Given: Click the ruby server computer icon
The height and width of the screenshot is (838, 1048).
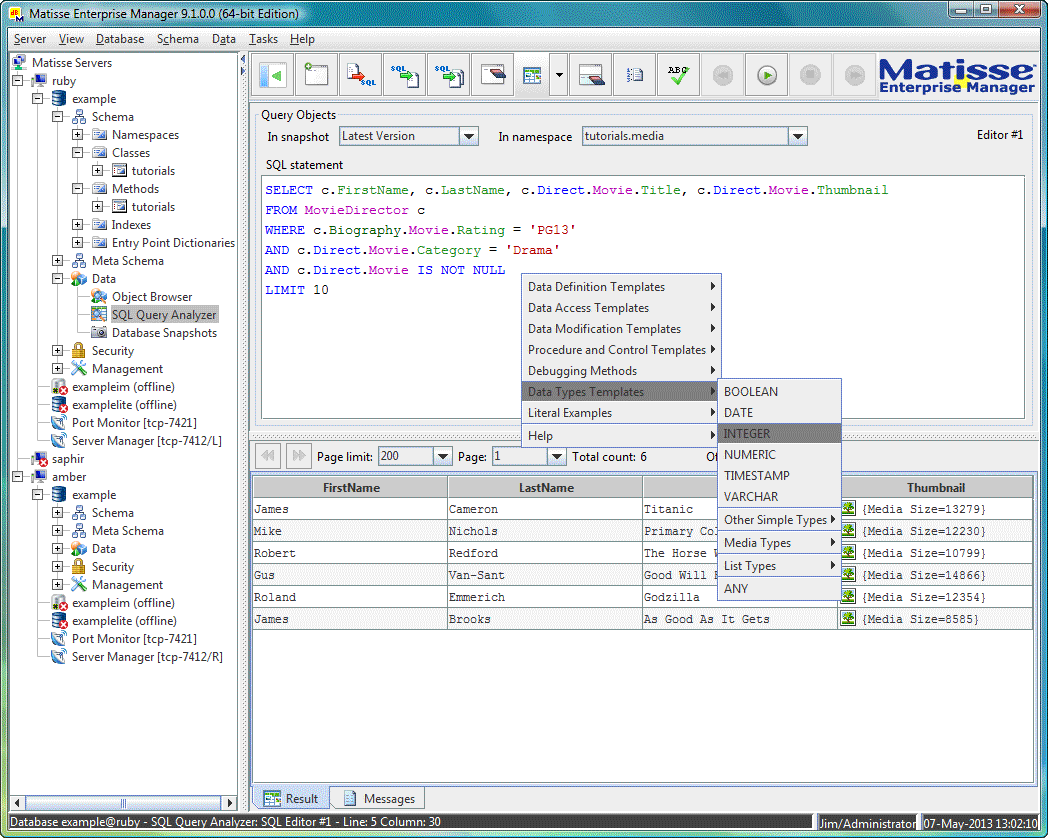Looking at the screenshot, I should 39,80.
